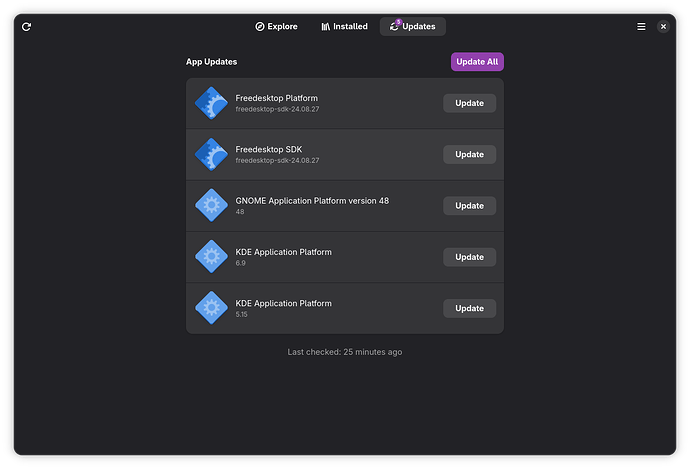Click the KDE Platform 6.9 gear icon

point(211,257)
